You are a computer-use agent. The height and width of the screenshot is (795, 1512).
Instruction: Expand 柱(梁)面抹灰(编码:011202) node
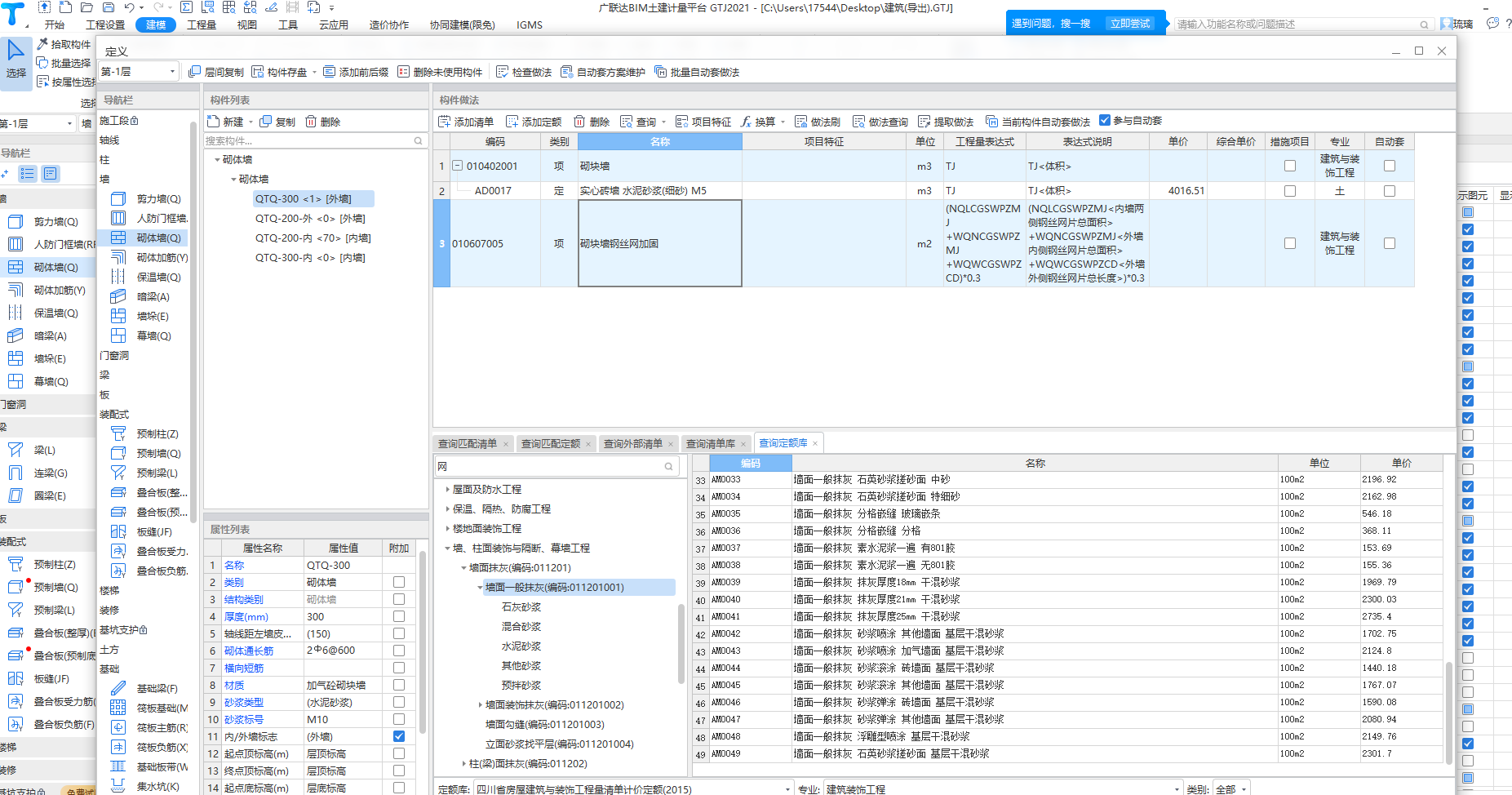463,764
